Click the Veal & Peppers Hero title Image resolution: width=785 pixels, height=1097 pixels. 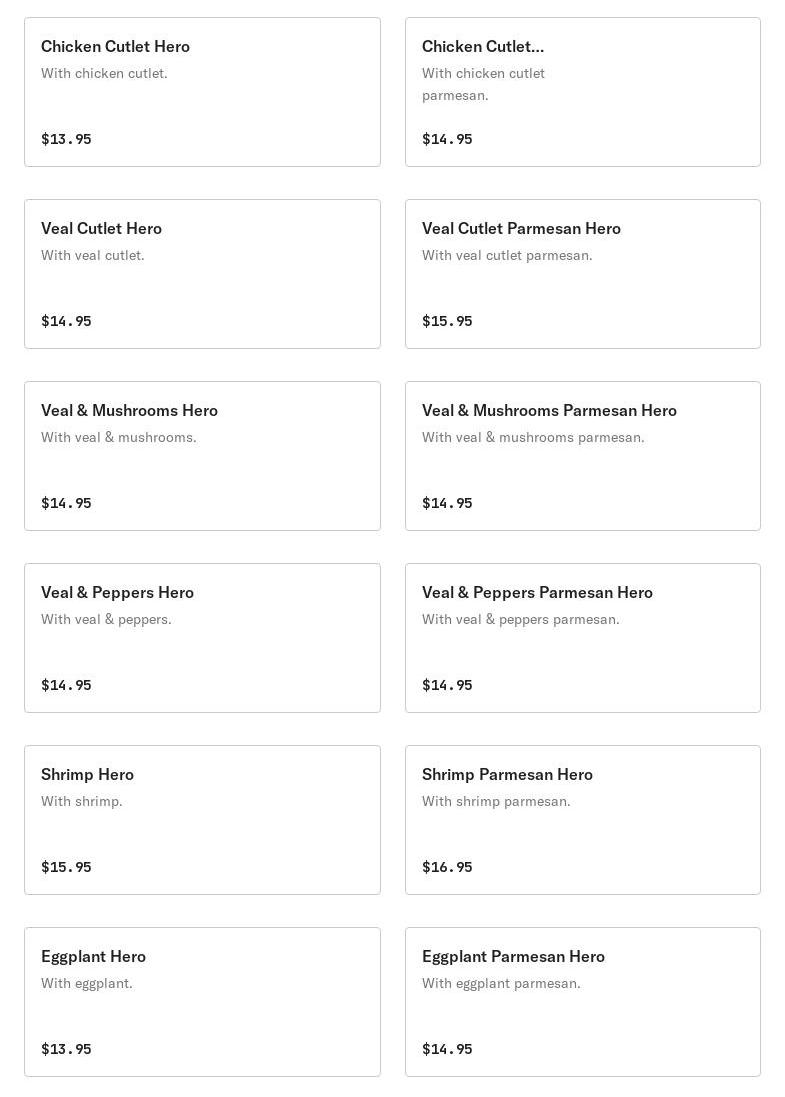[x=117, y=593]
